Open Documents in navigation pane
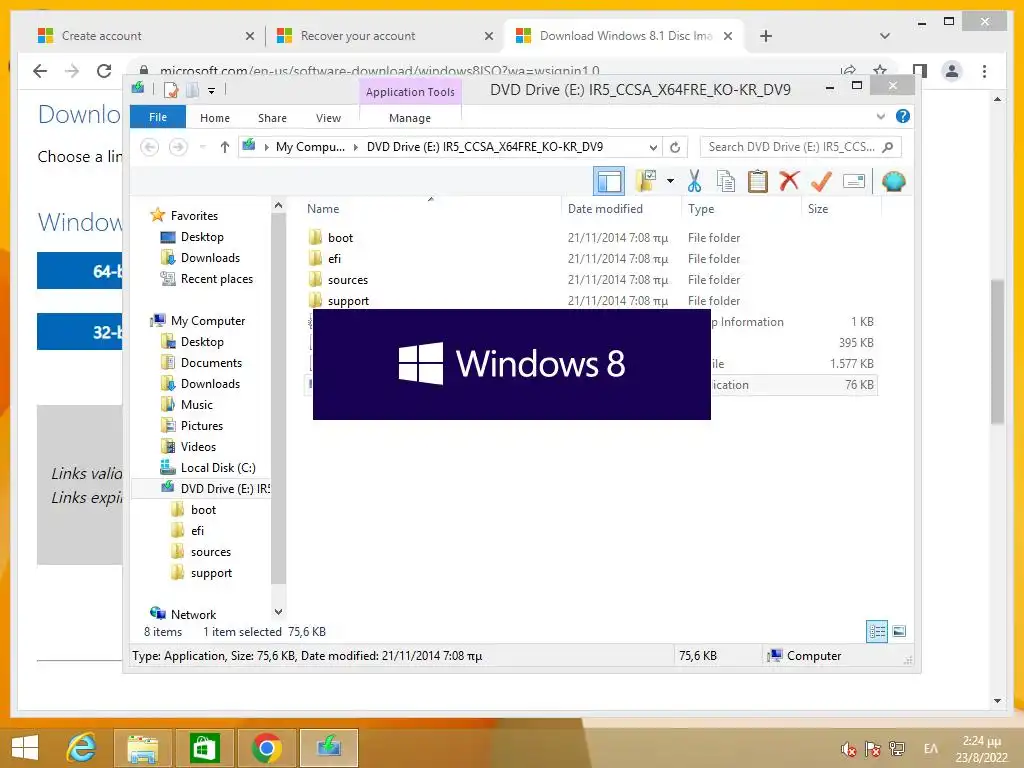 pyautogui.click(x=211, y=362)
